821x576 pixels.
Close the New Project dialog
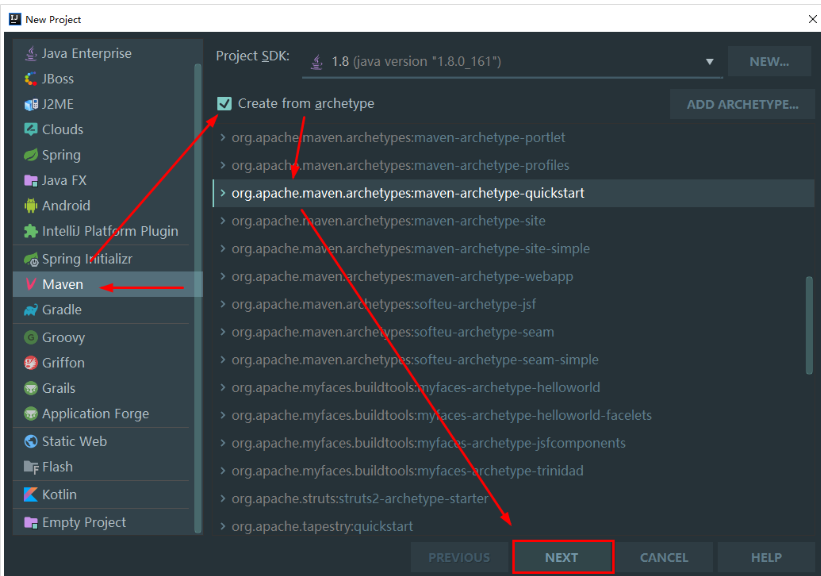pos(813,19)
